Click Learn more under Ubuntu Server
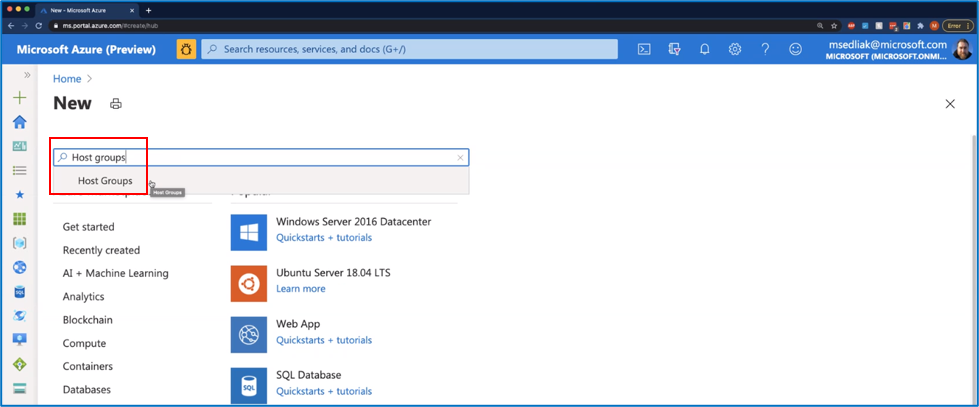Viewport: 979px width, 407px height. click(300, 289)
